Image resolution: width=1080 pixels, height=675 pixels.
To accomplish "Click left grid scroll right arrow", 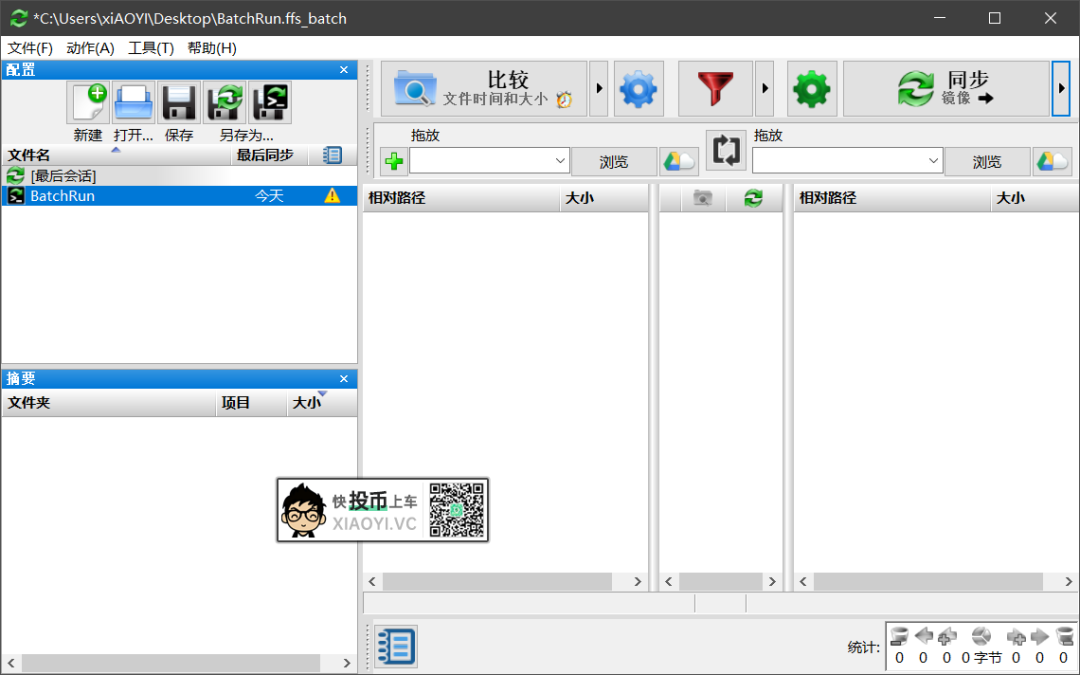I will pyautogui.click(x=638, y=582).
